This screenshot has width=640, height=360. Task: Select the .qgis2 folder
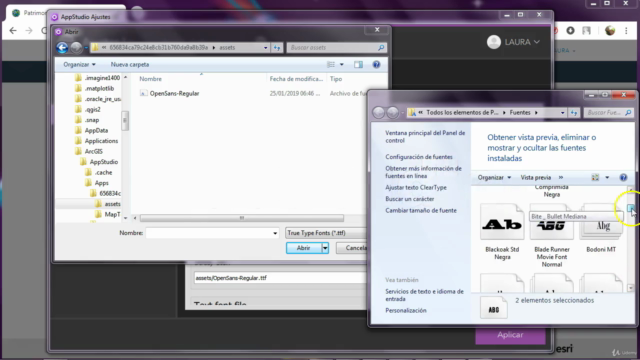[x=93, y=109]
